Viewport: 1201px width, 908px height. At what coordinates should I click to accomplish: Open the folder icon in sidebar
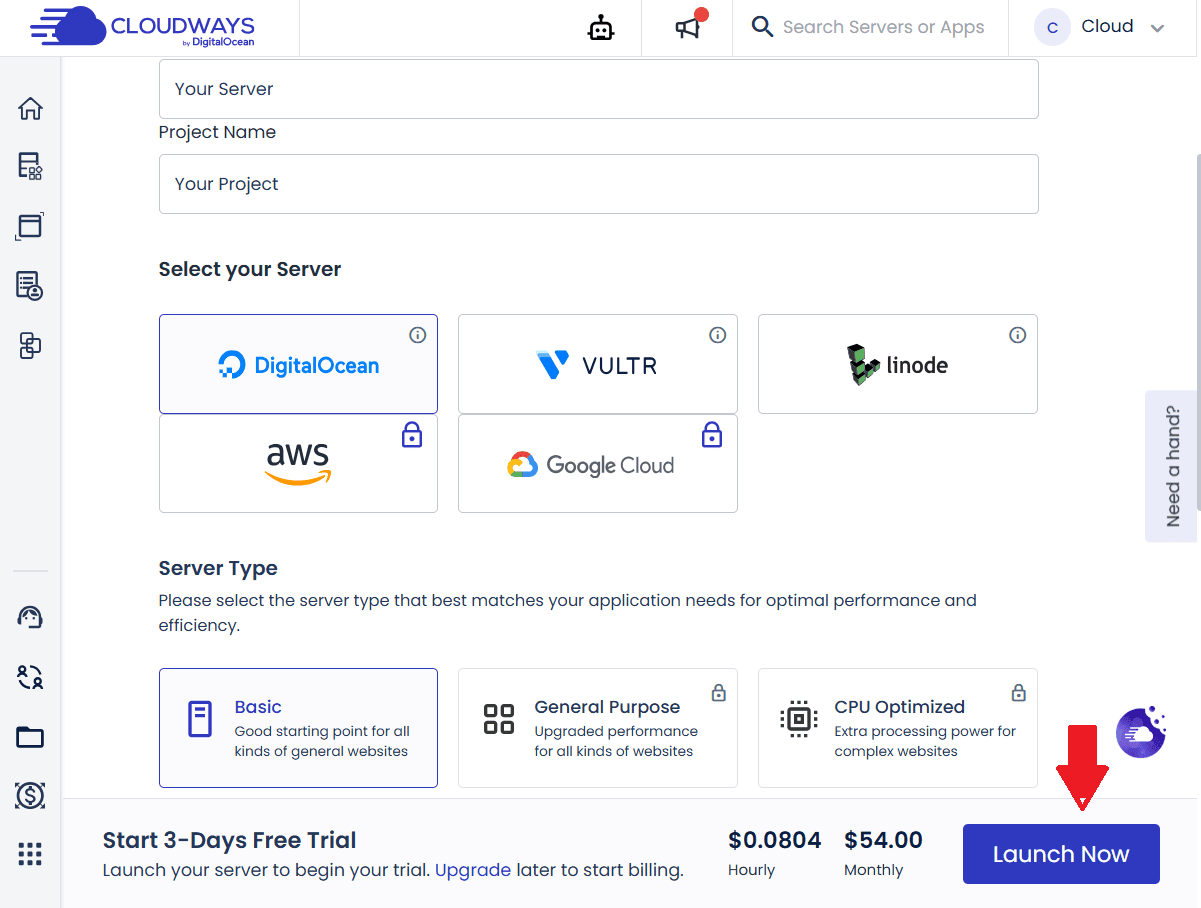[x=30, y=738]
